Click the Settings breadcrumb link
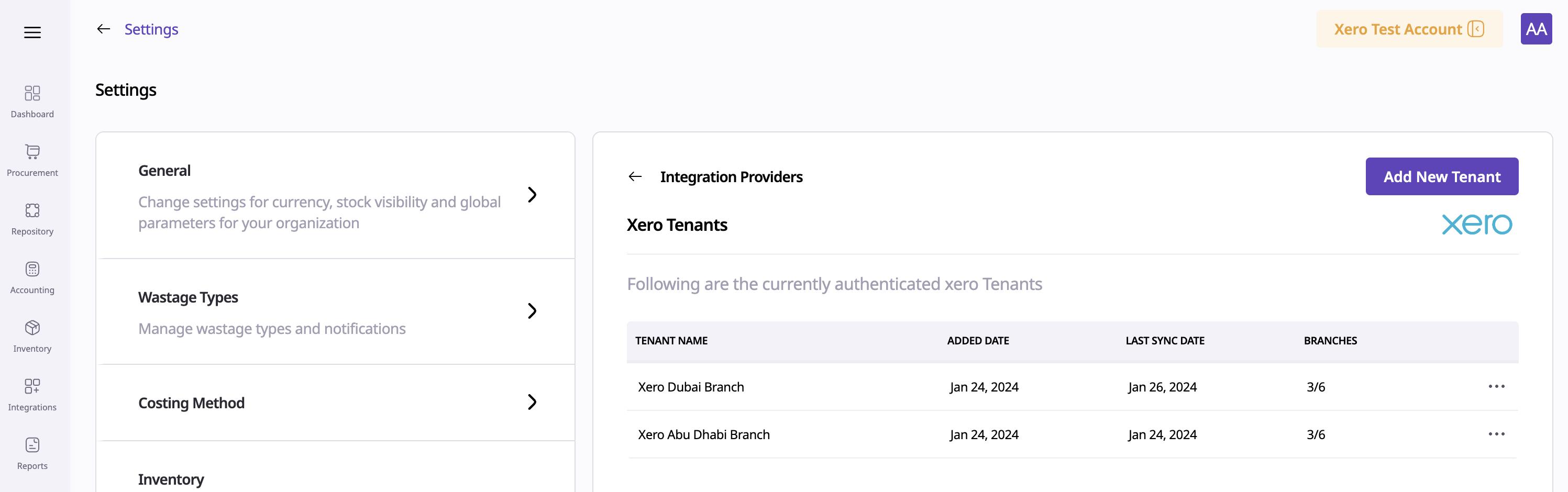 pyautogui.click(x=151, y=29)
